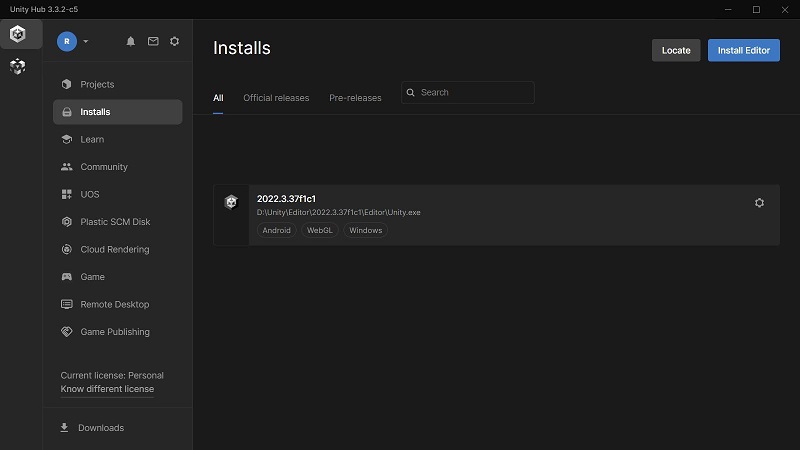Screen dimensions: 800x450
Task: Switch to the Pre-releases tab
Action: point(355,98)
